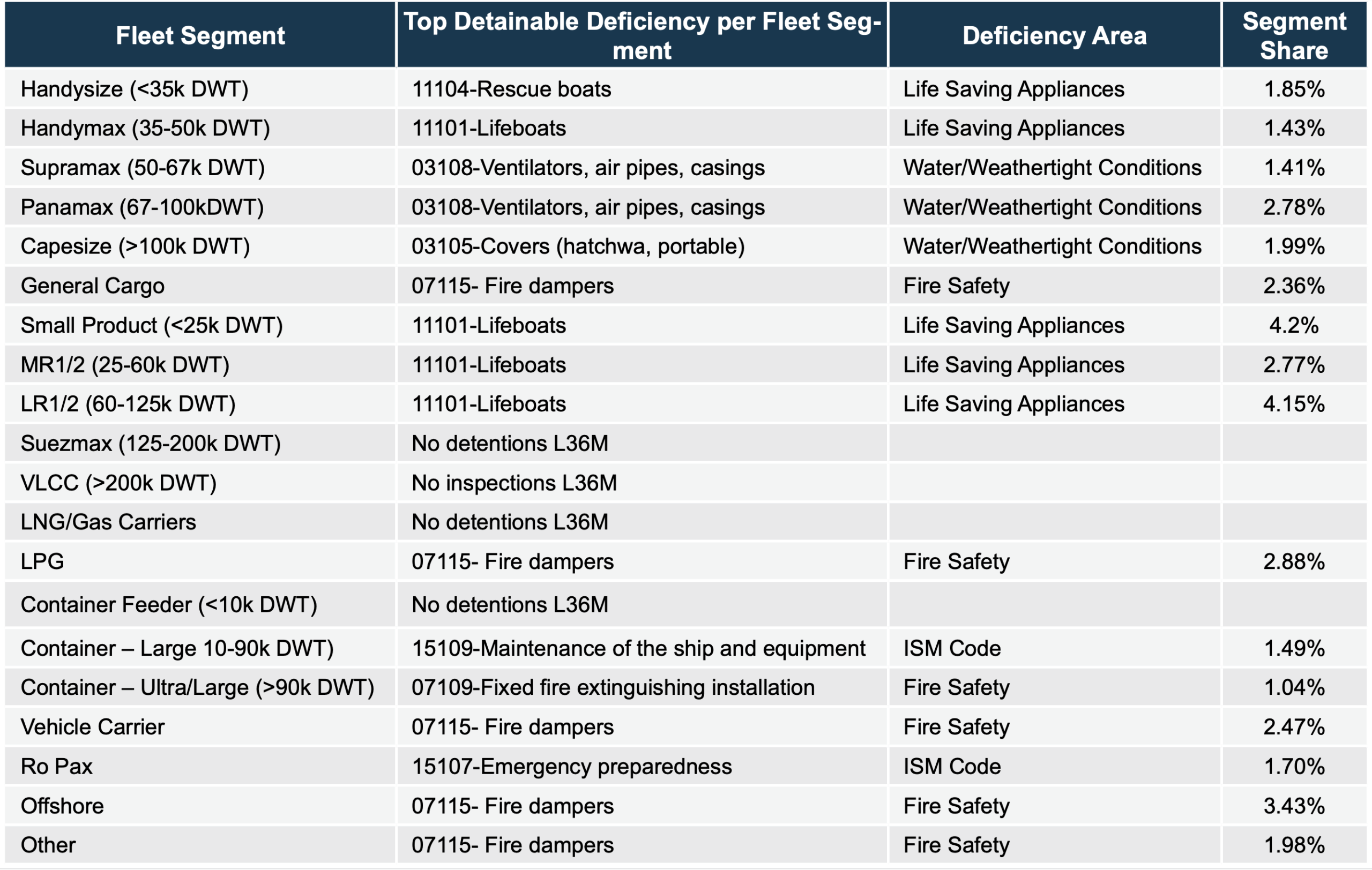Select the 3.43% share in Offshore row
1372x870 pixels.
tap(1293, 806)
